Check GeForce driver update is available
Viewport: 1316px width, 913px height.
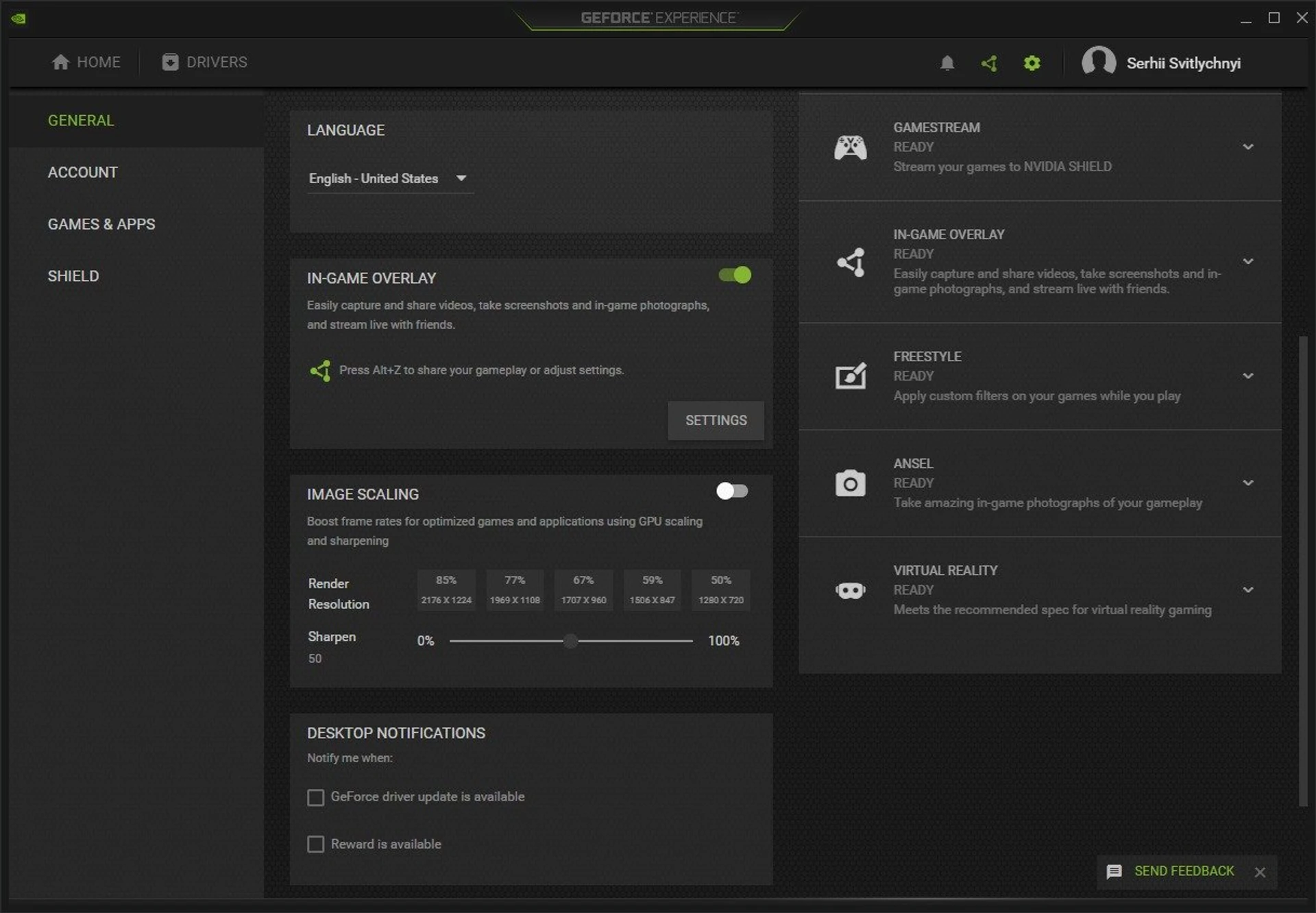pos(315,798)
